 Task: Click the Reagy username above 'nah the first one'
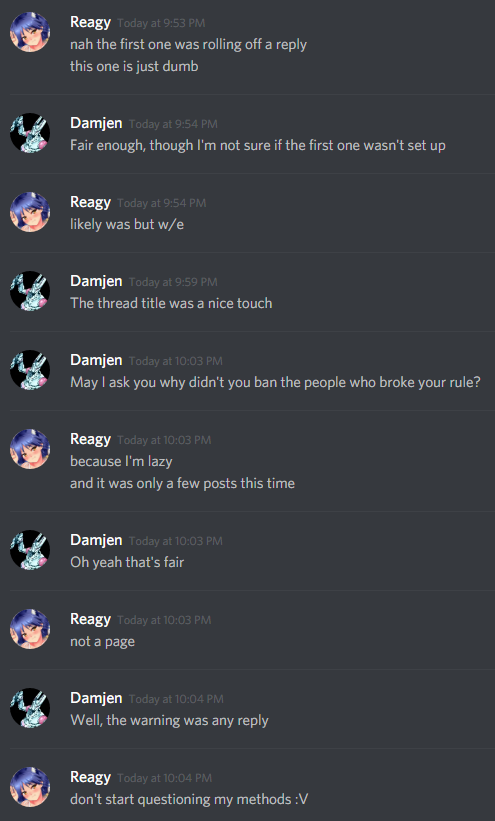pyautogui.click(x=91, y=23)
